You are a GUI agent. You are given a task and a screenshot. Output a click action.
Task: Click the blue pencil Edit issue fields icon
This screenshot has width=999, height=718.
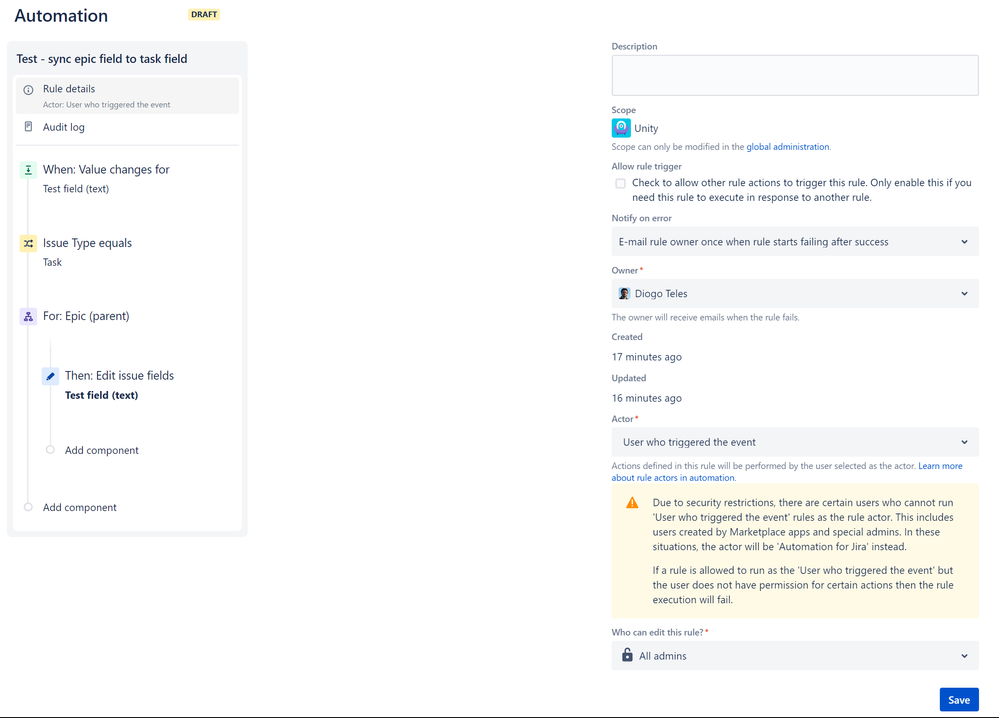click(50, 376)
